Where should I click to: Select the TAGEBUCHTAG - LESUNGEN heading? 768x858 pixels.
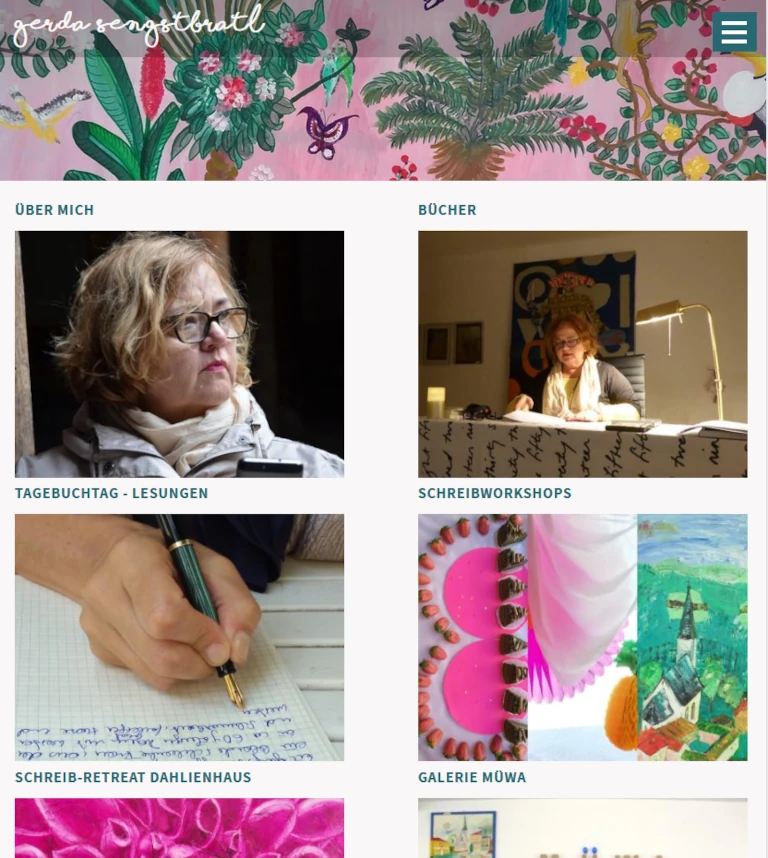112,493
